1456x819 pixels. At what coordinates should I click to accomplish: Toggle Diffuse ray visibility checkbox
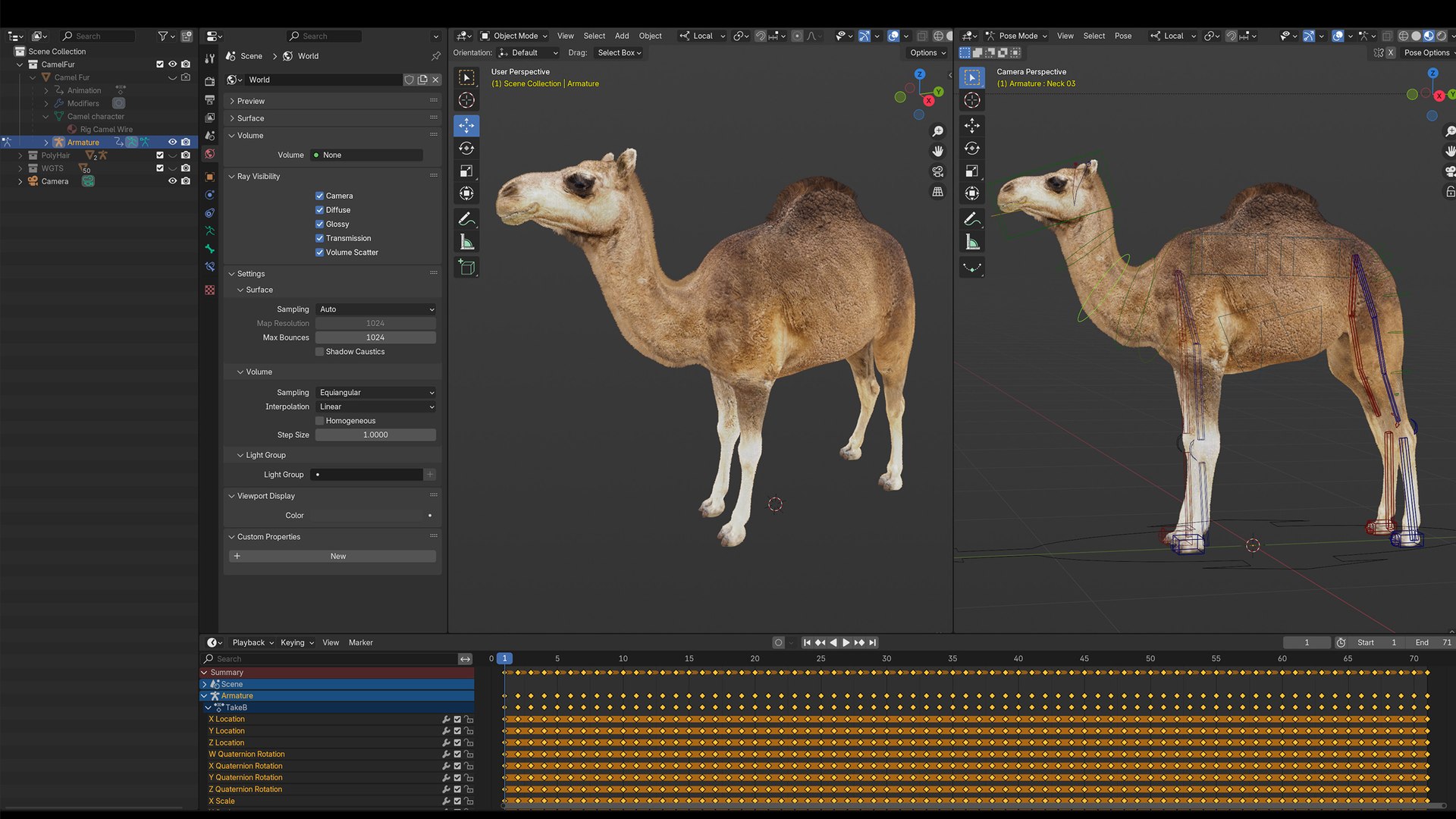pyautogui.click(x=319, y=210)
